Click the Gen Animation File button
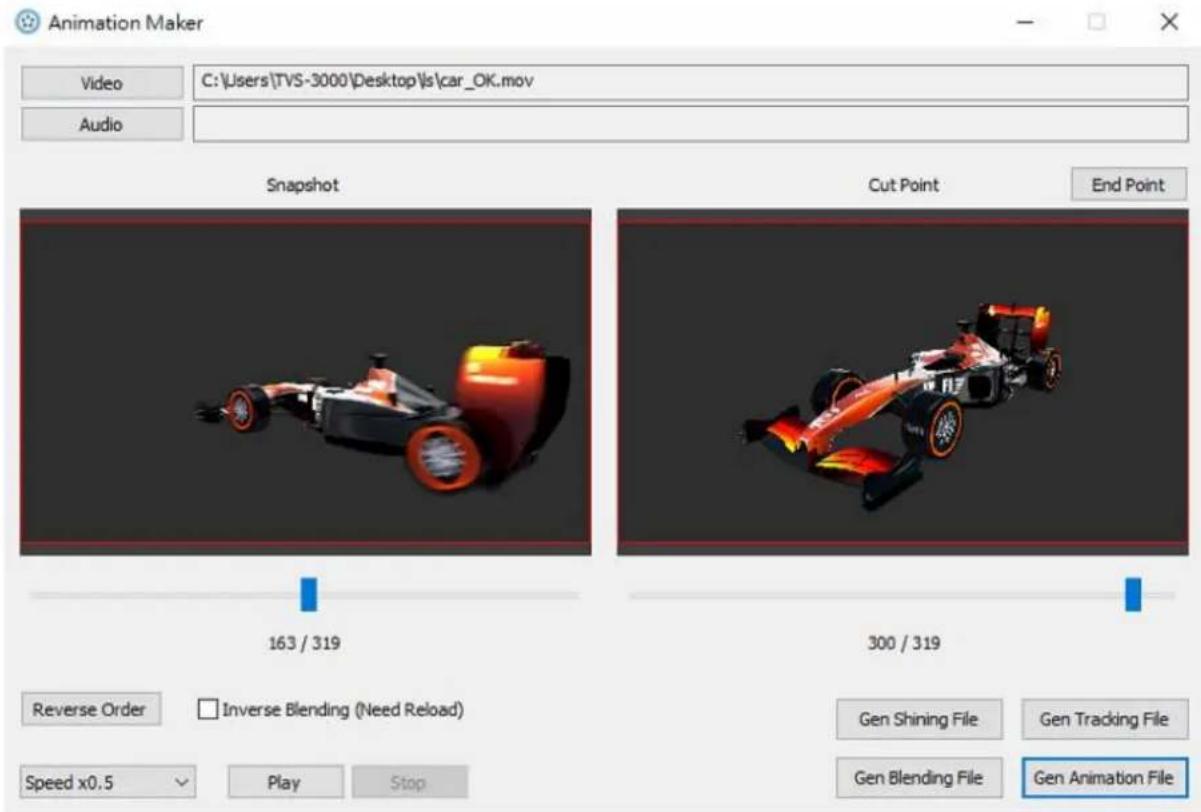The width and height of the screenshot is (1201, 812). tap(1104, 777)
